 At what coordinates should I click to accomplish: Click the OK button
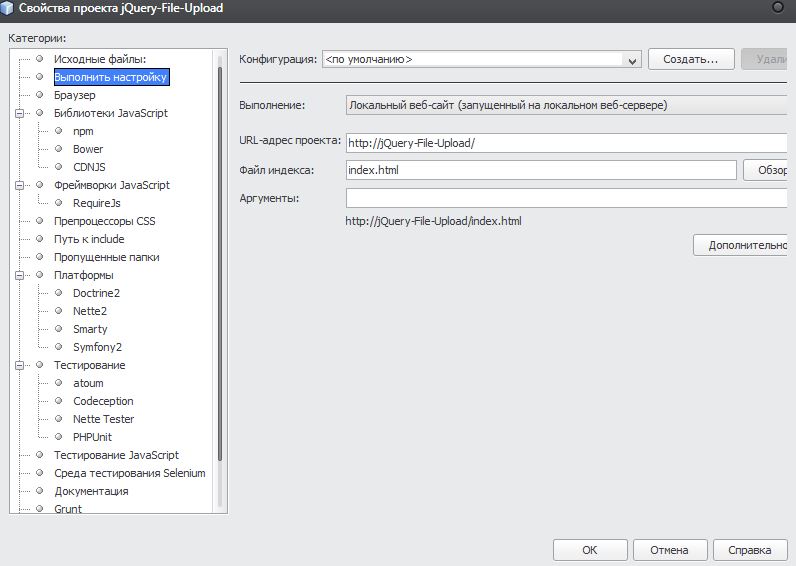pyautogui.click(x=589, y=550)
